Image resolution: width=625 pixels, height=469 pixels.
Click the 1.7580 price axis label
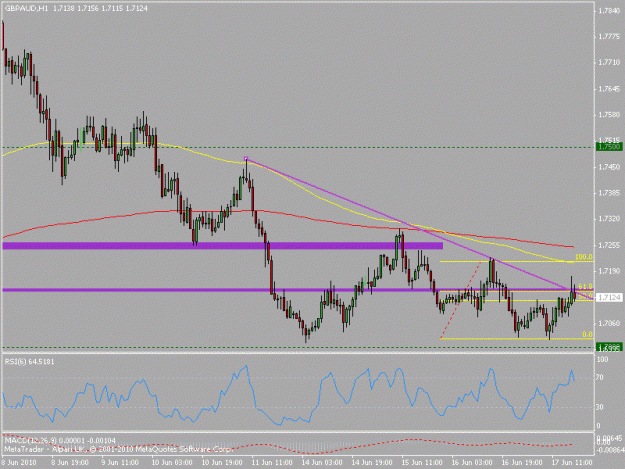[x=609, y=115]
